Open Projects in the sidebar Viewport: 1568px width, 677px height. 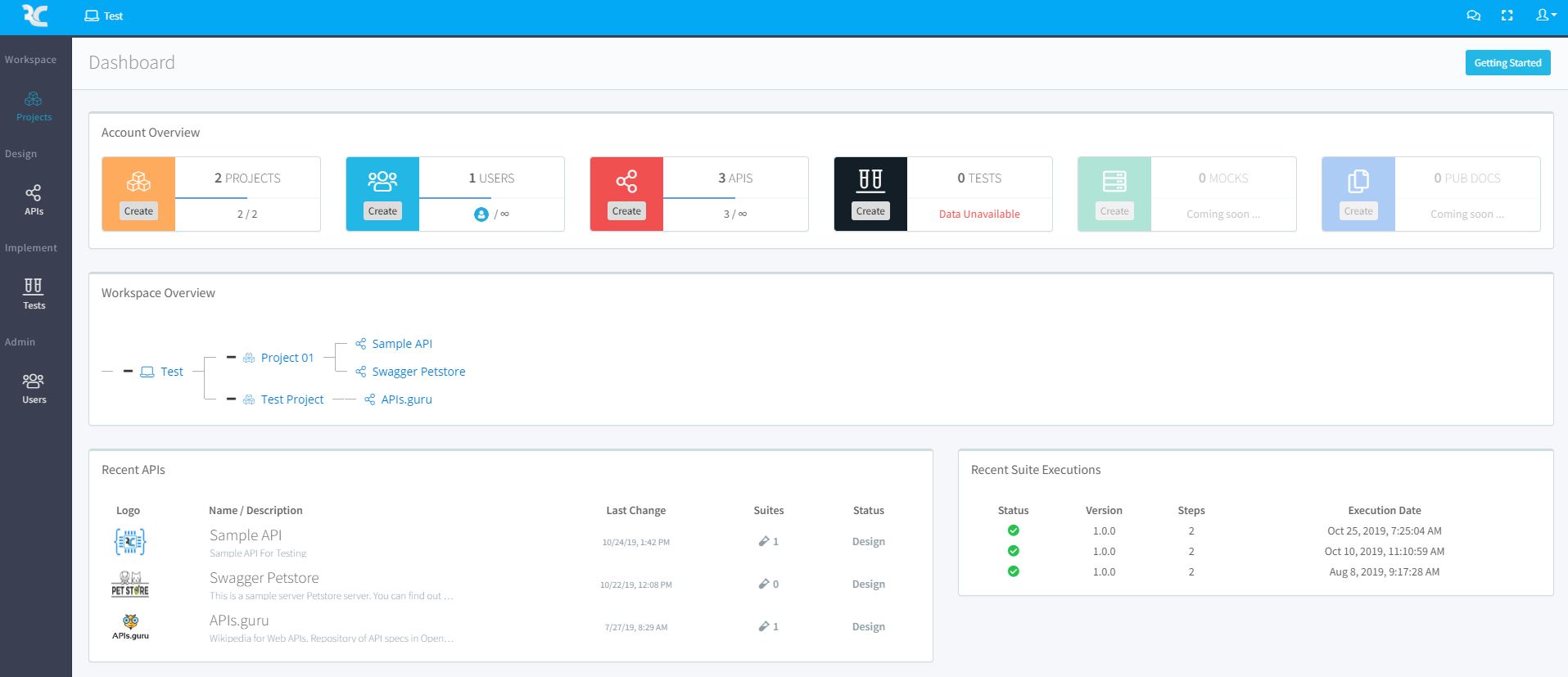[34, 106]
